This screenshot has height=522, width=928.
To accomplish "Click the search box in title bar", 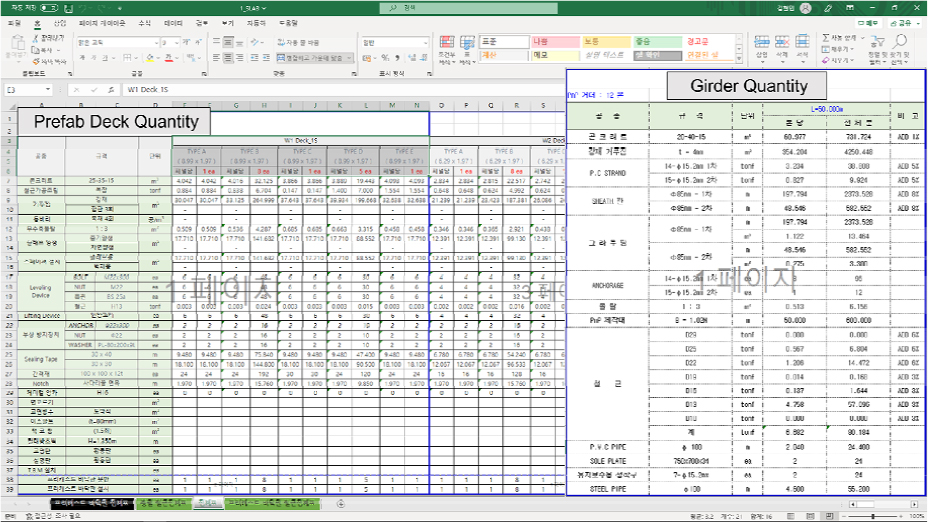I will coord(468,8).
